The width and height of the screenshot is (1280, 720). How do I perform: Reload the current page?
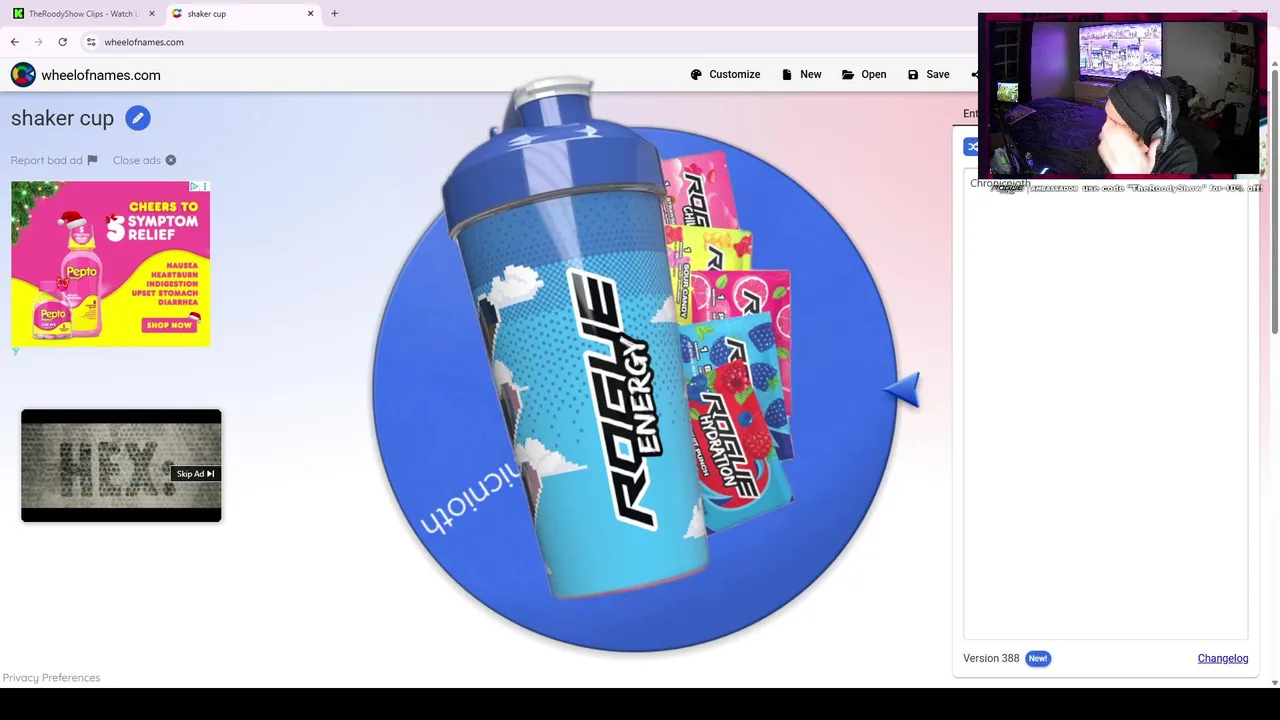tap(62, 42)
